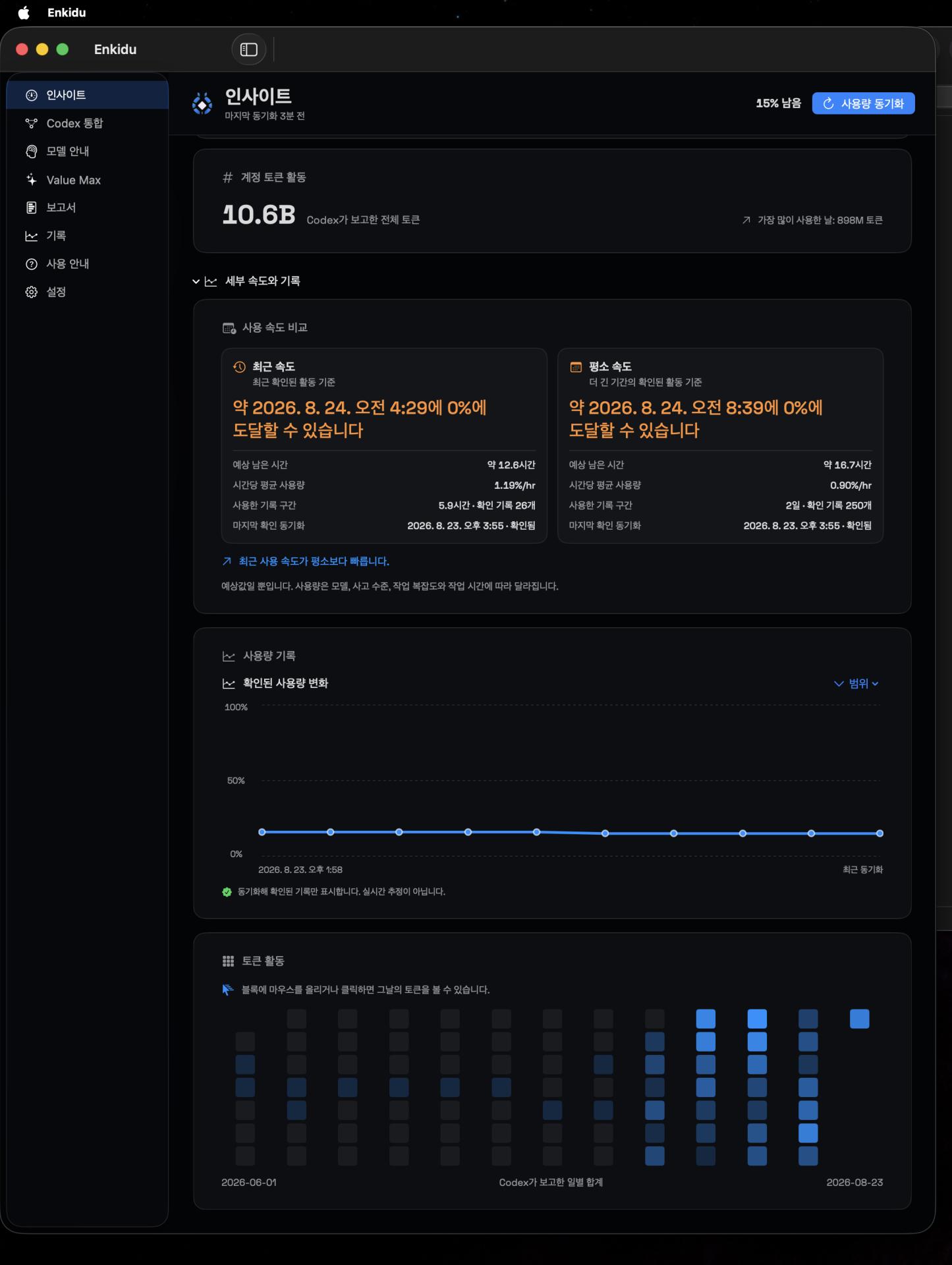
Task: Open 설정 settings page
Action: (x=87, y=292)
